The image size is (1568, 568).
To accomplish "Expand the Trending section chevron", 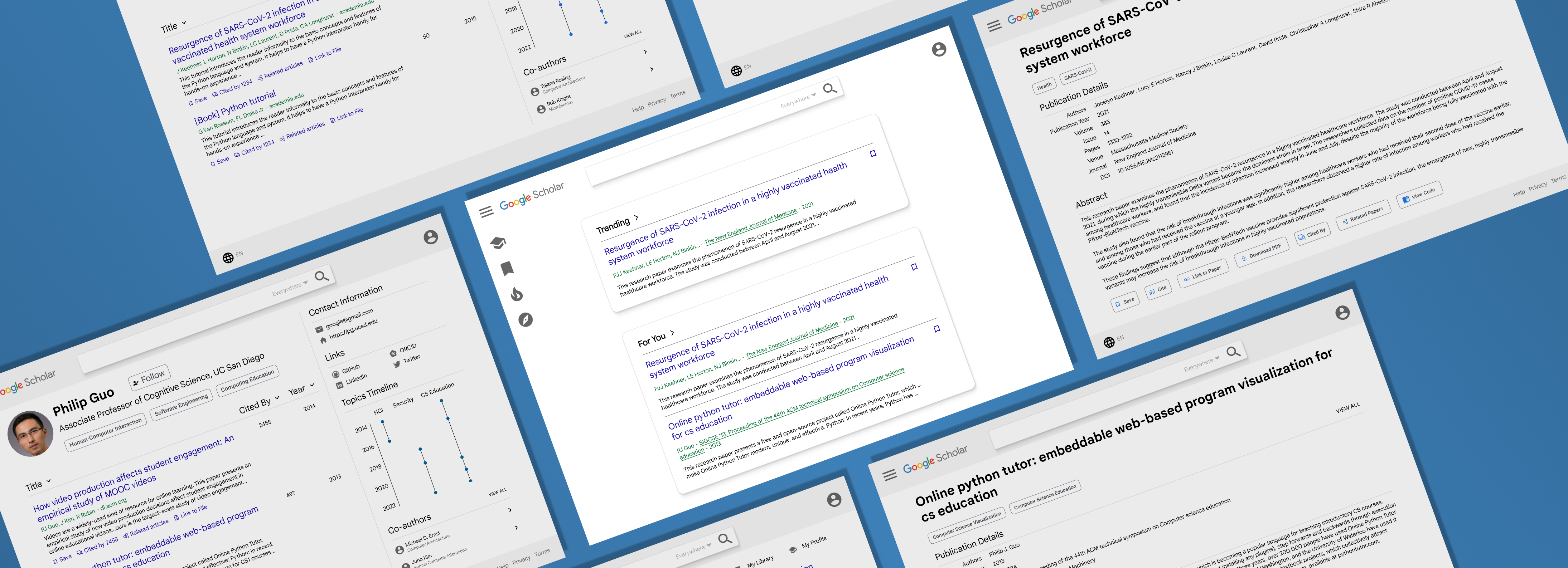I will [x=636, y=217].
